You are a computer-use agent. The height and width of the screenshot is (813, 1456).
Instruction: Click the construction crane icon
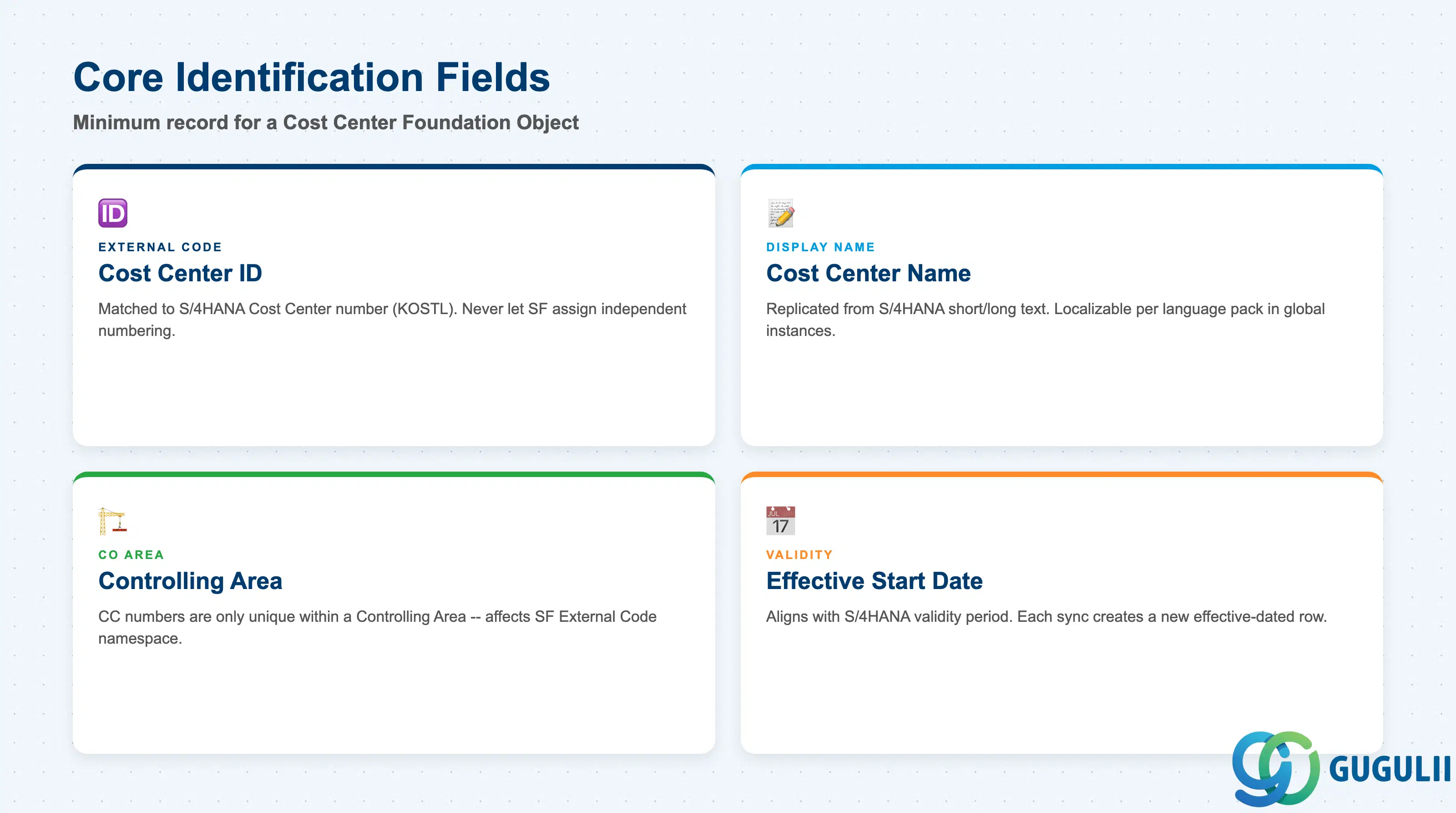click(x=112, y=521)
